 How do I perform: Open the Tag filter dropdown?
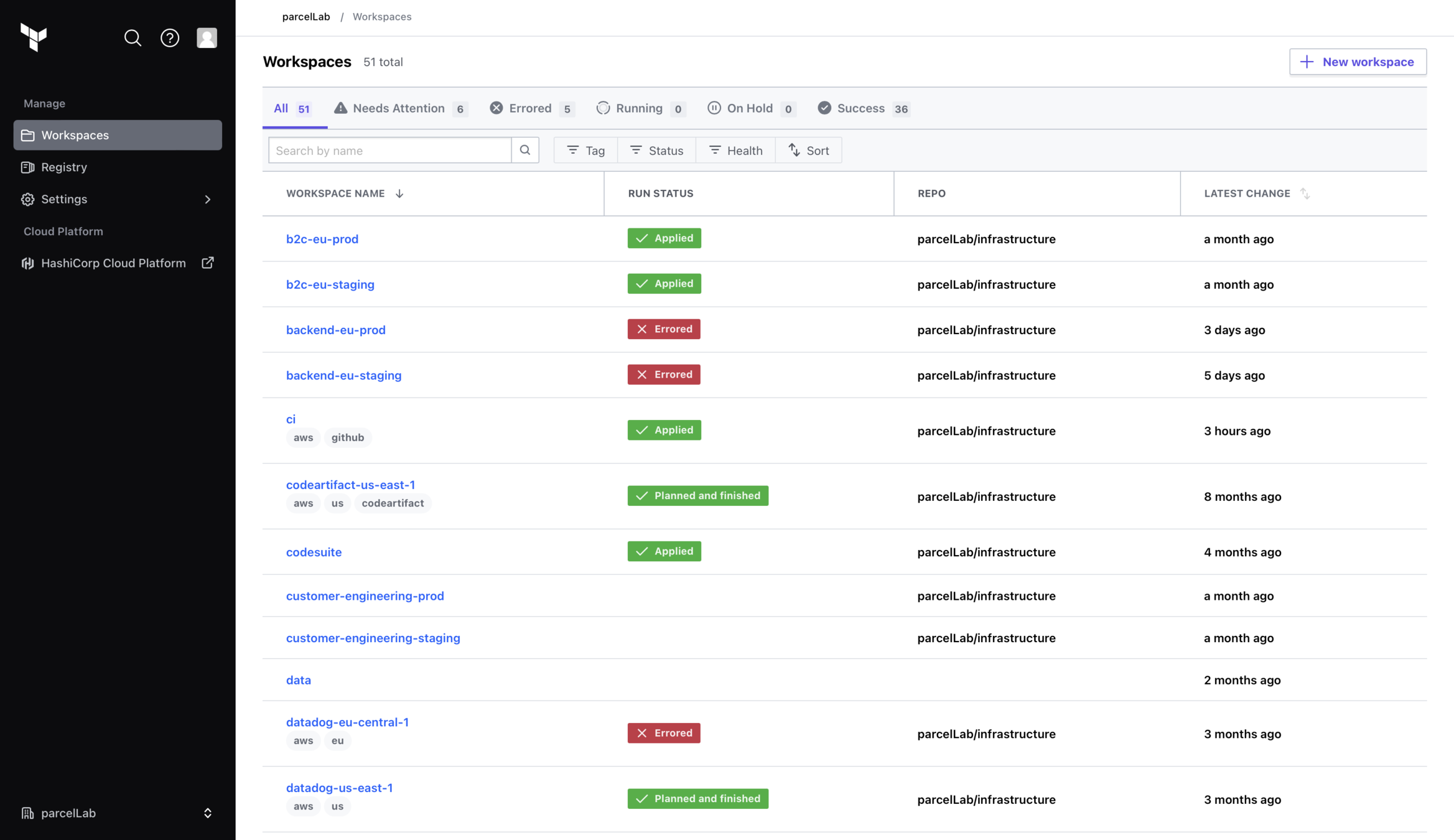(x=585, y=150)
